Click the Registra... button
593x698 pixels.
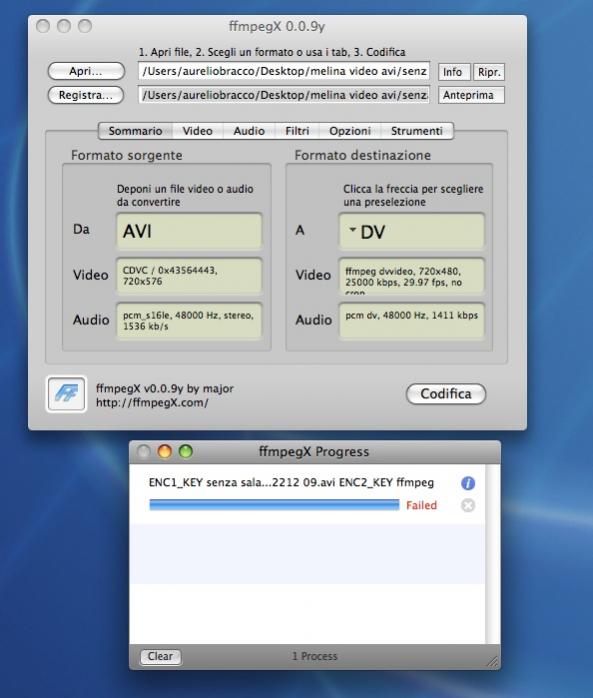pos(85,95)
